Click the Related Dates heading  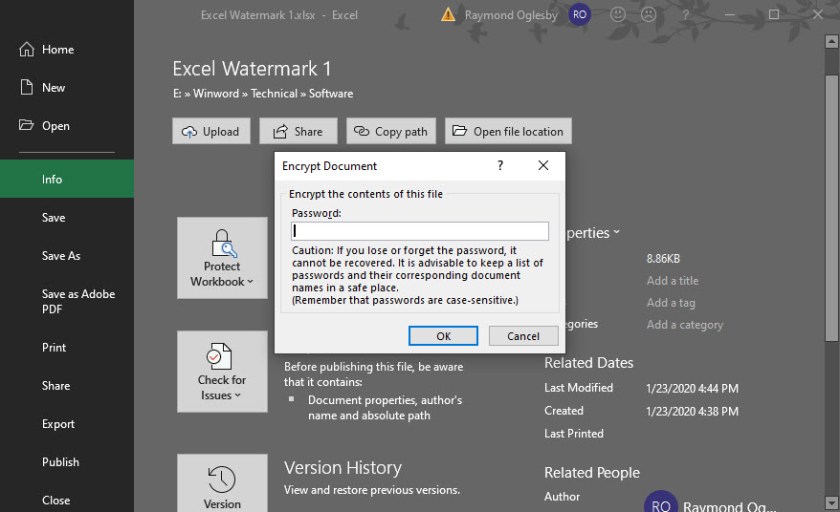click(x=589, y=363)
